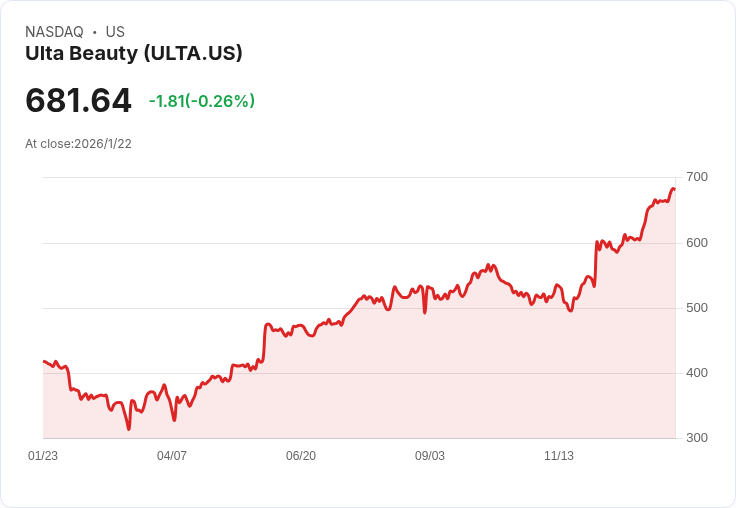Click the 500 price axis label
This screenshot has width=736, height=508.
pyautogui.click(x=697, y=308)
